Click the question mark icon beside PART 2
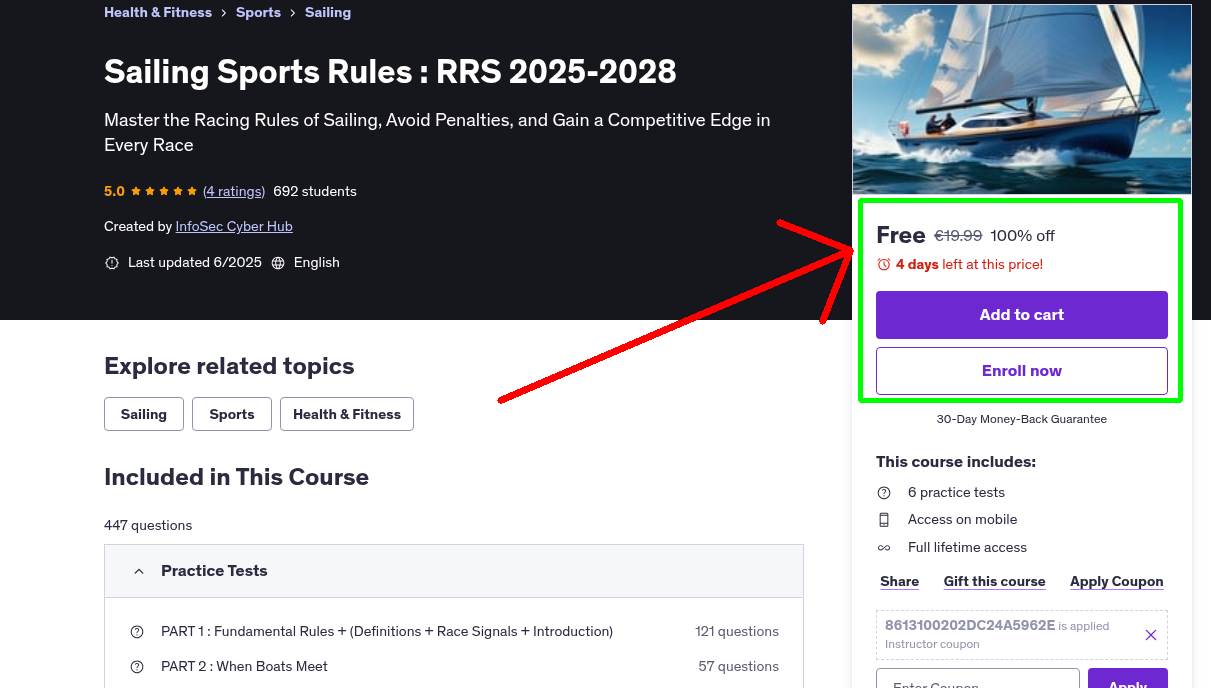The width and height of the screenshot is (1211, 688). 137,666
